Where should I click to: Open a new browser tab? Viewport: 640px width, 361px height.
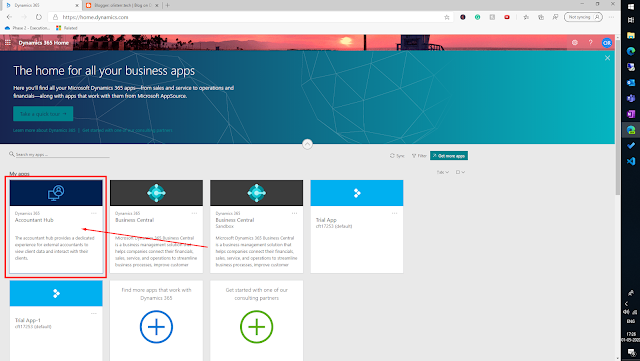[168, 5]
